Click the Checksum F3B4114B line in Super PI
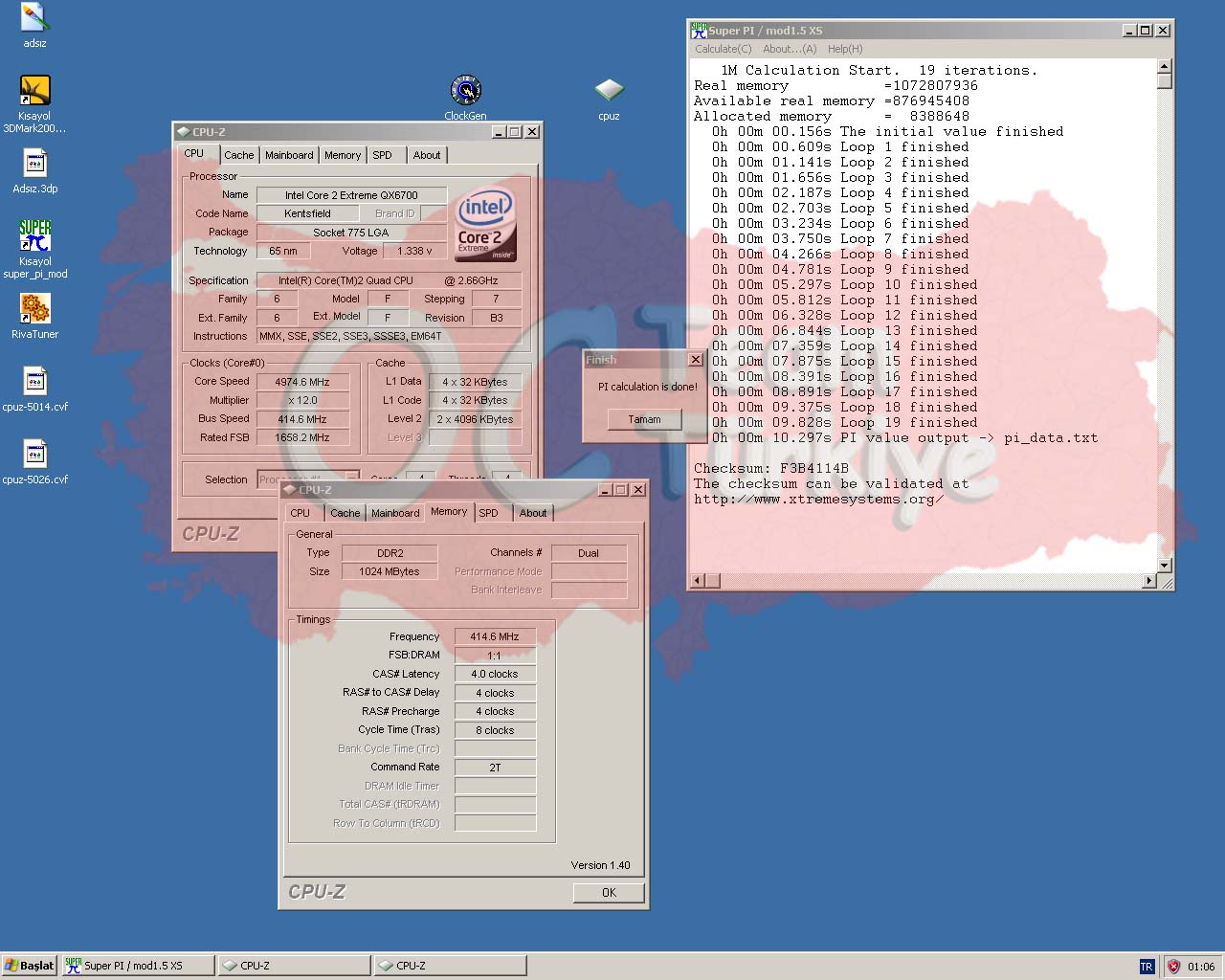This screenshot has width=1225, height=980. click(x=771, y=469)
